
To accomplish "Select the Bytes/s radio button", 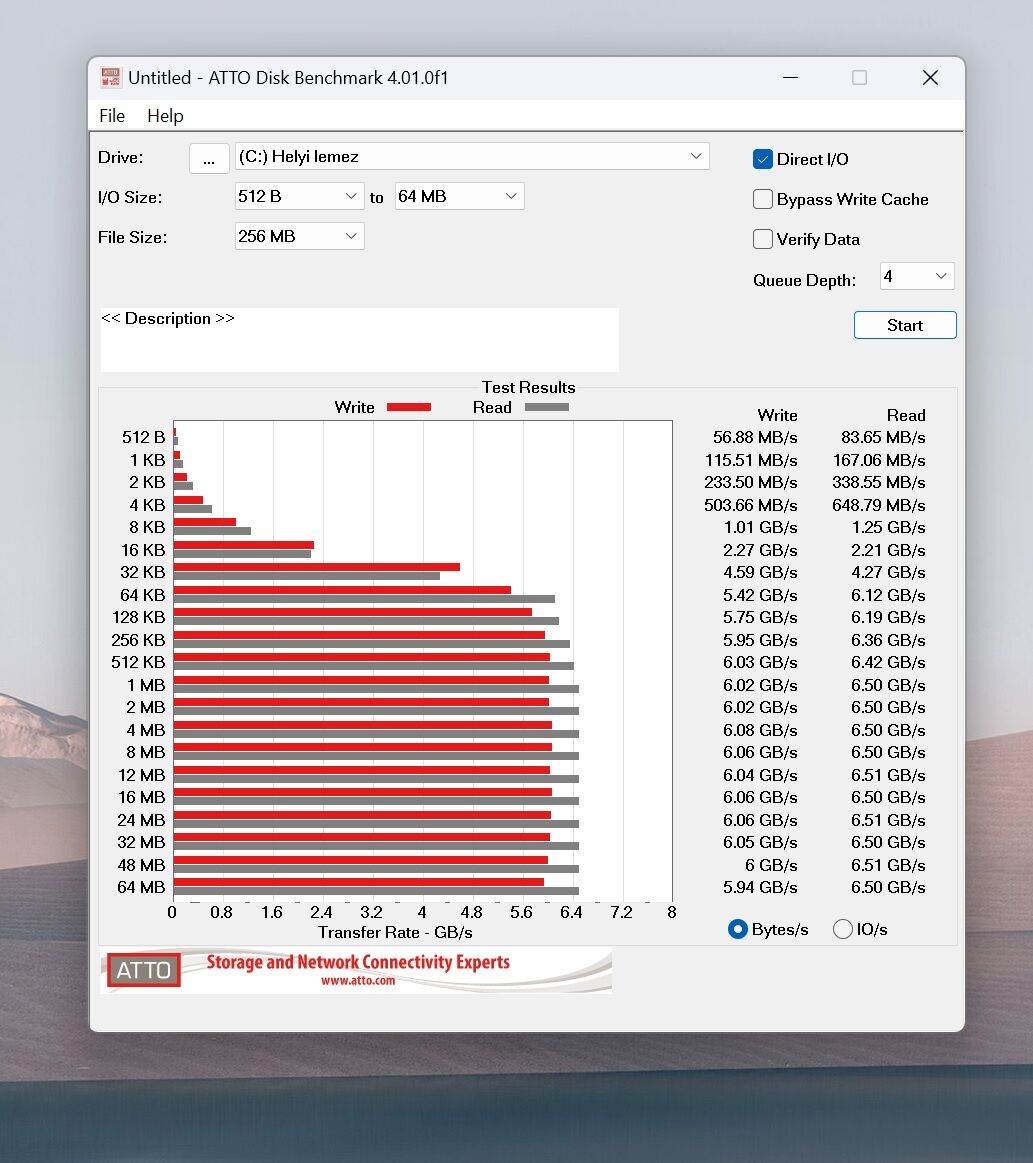I will 737,929.
